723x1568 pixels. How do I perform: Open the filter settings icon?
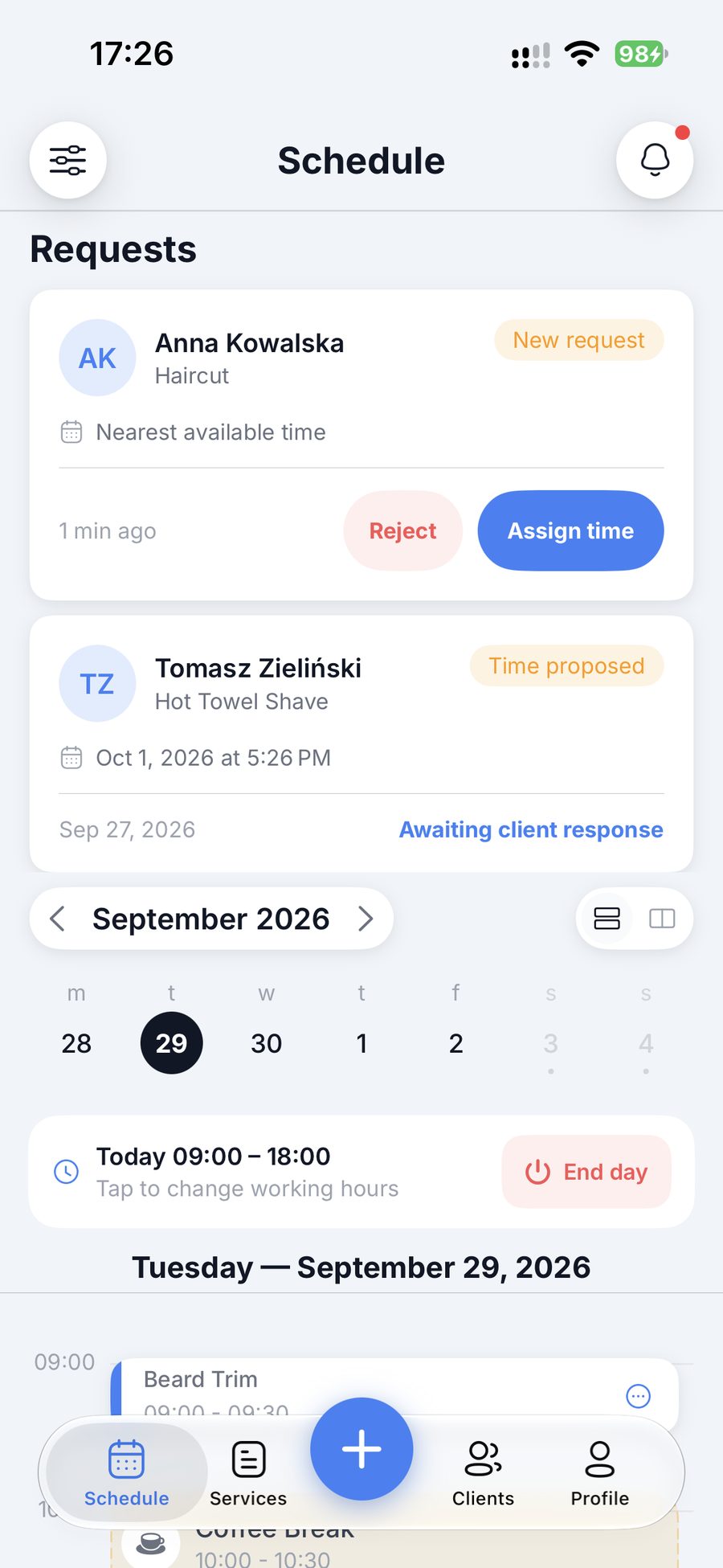[x=68, y=160]
